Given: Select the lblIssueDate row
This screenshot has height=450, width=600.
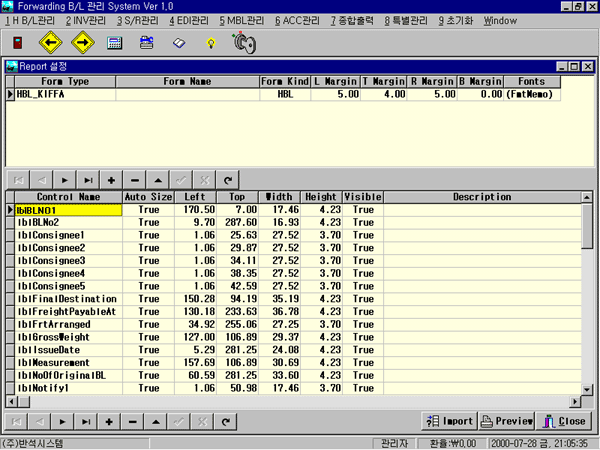Looking at the screenshot, I should 294,350.
